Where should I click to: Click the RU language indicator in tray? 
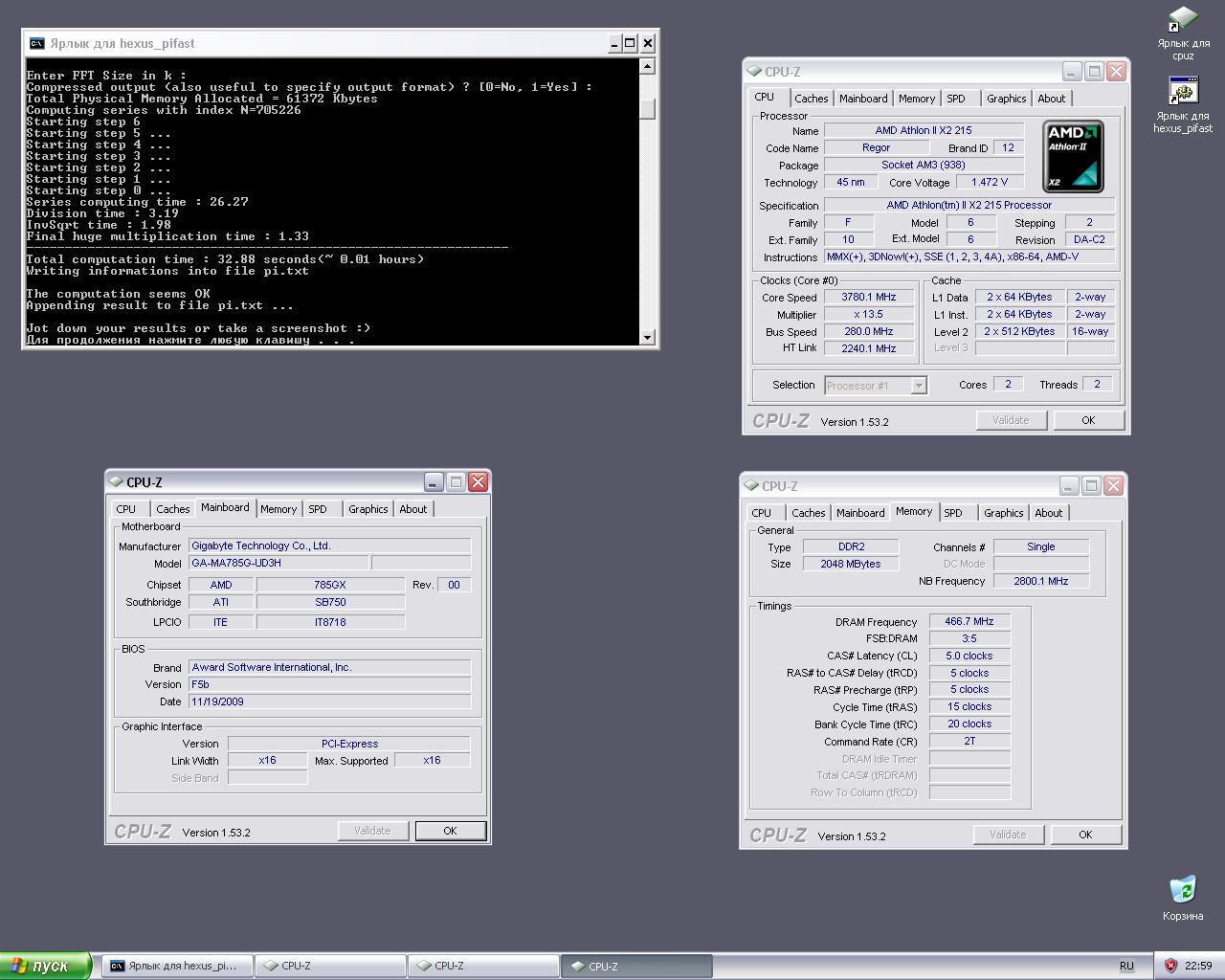click(x=1126, y=966)
